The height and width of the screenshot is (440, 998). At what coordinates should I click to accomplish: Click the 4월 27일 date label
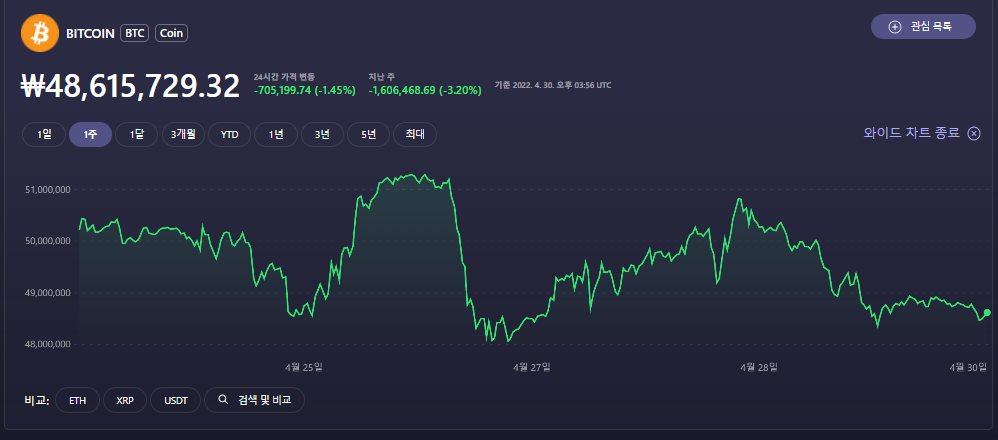[x=531, y=367]
